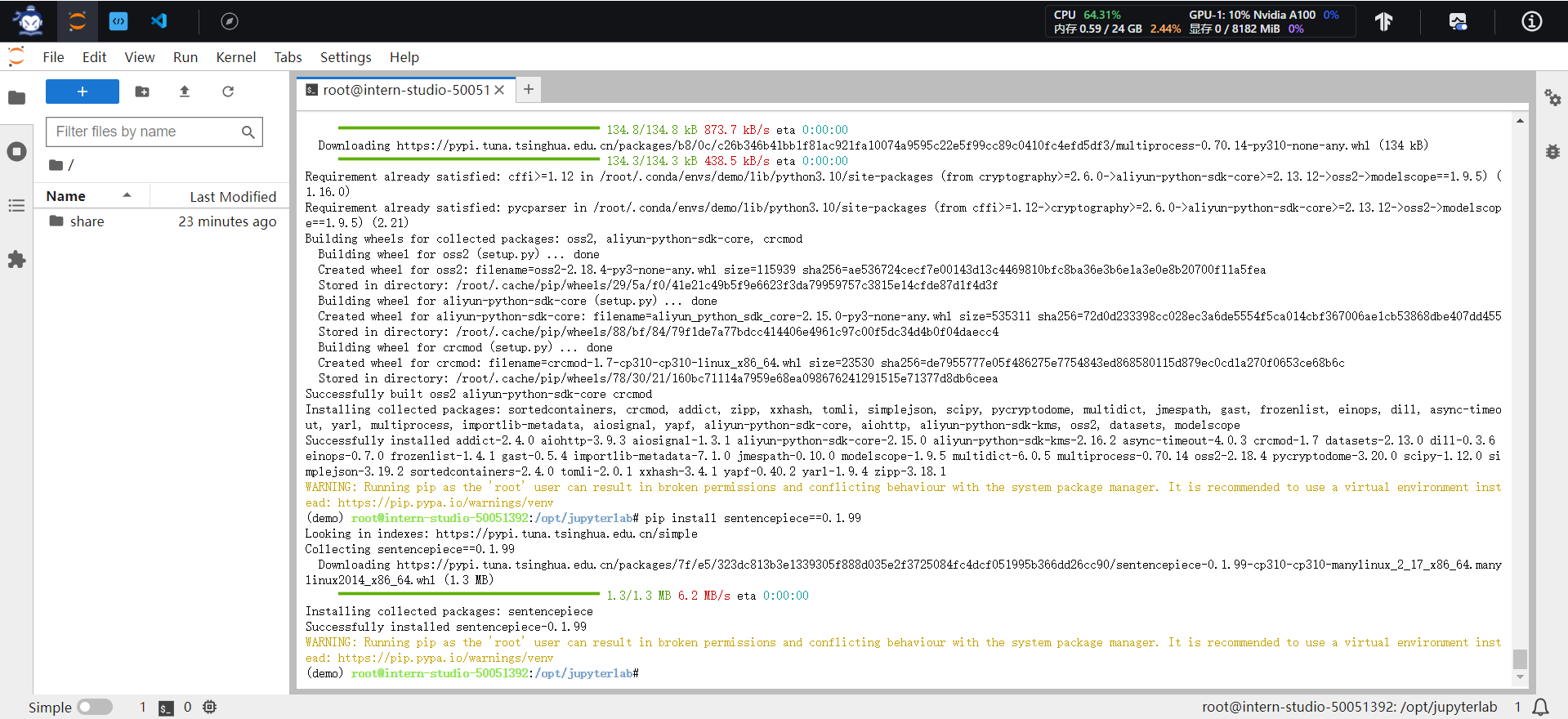
Task: Open the share folder
Action: 87,221
